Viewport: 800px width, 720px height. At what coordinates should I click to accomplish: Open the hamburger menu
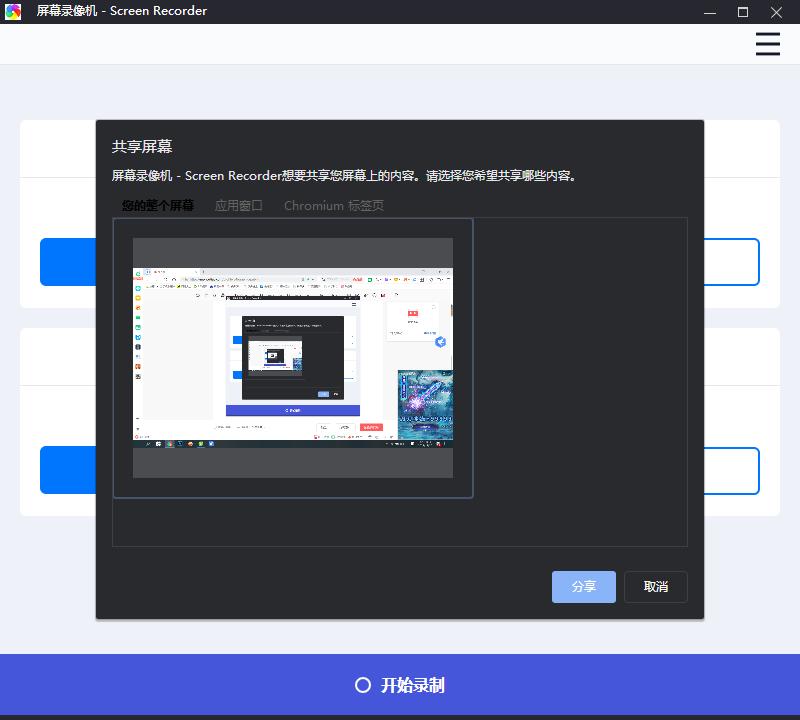point(767,44)
